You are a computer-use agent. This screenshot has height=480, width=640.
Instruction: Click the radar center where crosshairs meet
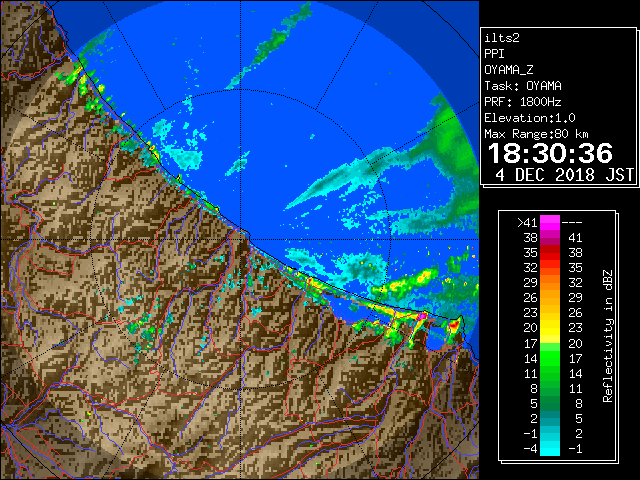(x=241, y=239)
